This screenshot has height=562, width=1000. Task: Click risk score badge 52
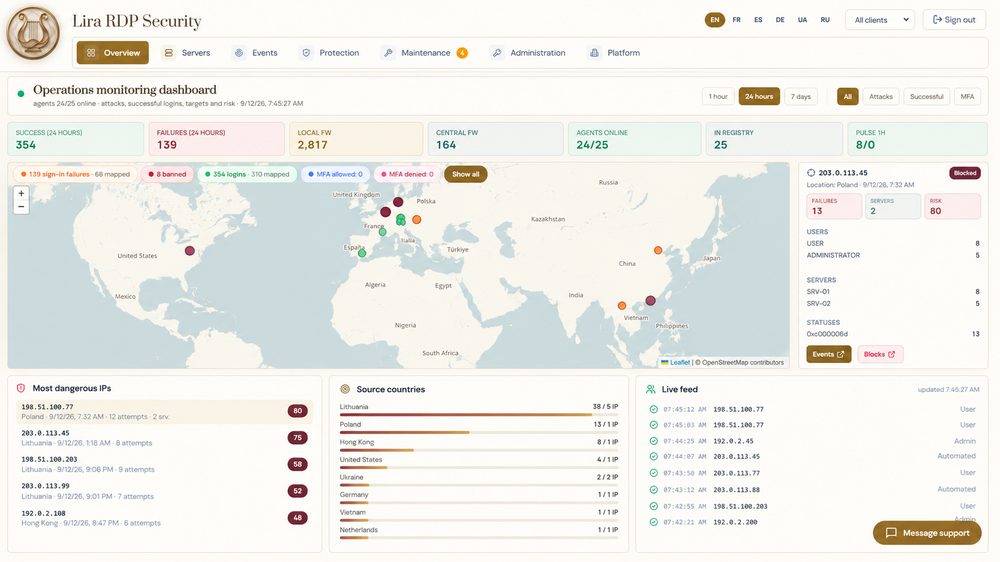point(297,491)
